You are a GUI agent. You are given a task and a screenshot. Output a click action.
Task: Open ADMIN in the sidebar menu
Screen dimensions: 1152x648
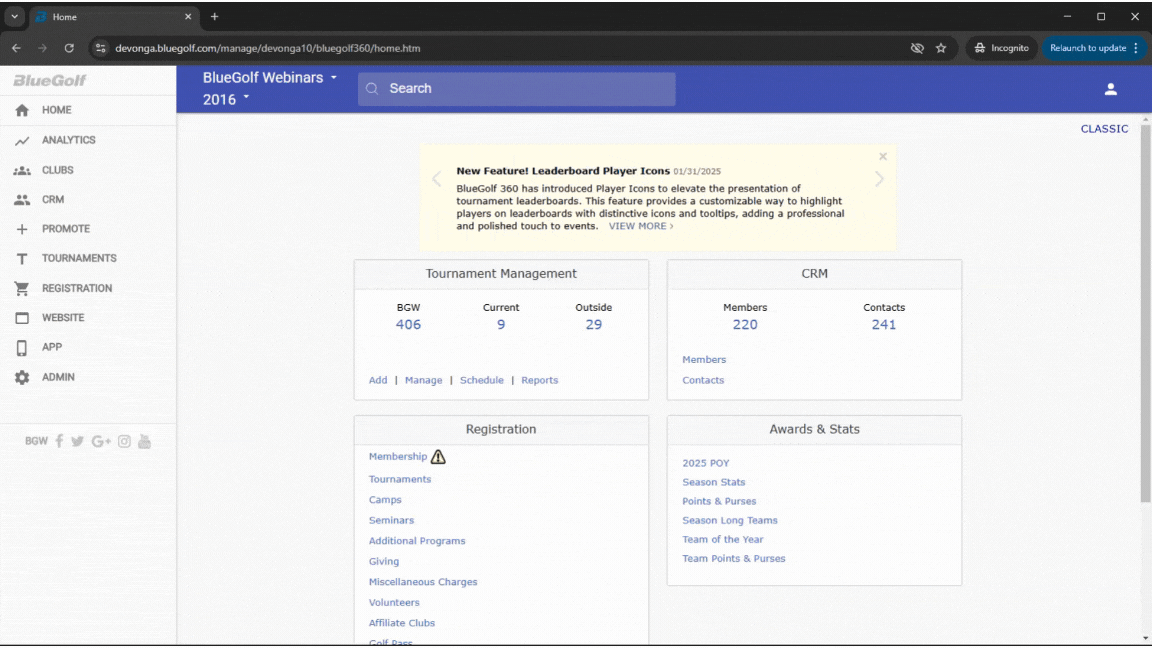pos(58,378)
